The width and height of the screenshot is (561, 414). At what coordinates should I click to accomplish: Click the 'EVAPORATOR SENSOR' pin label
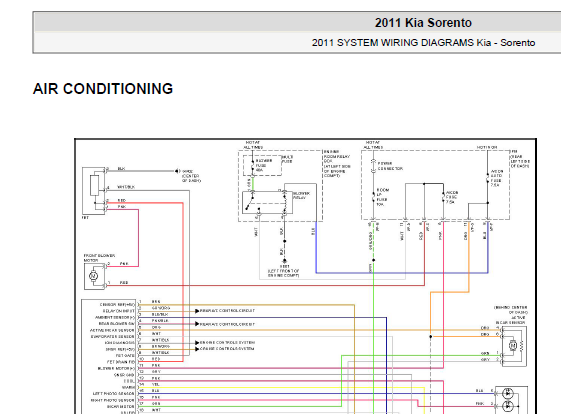[x=113, y=336]
